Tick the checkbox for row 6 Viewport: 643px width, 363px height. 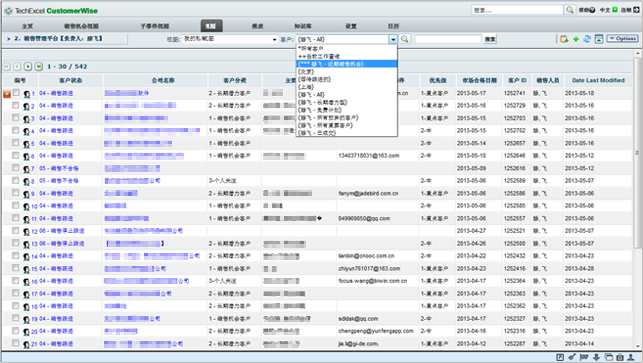[x=16, y=155]
